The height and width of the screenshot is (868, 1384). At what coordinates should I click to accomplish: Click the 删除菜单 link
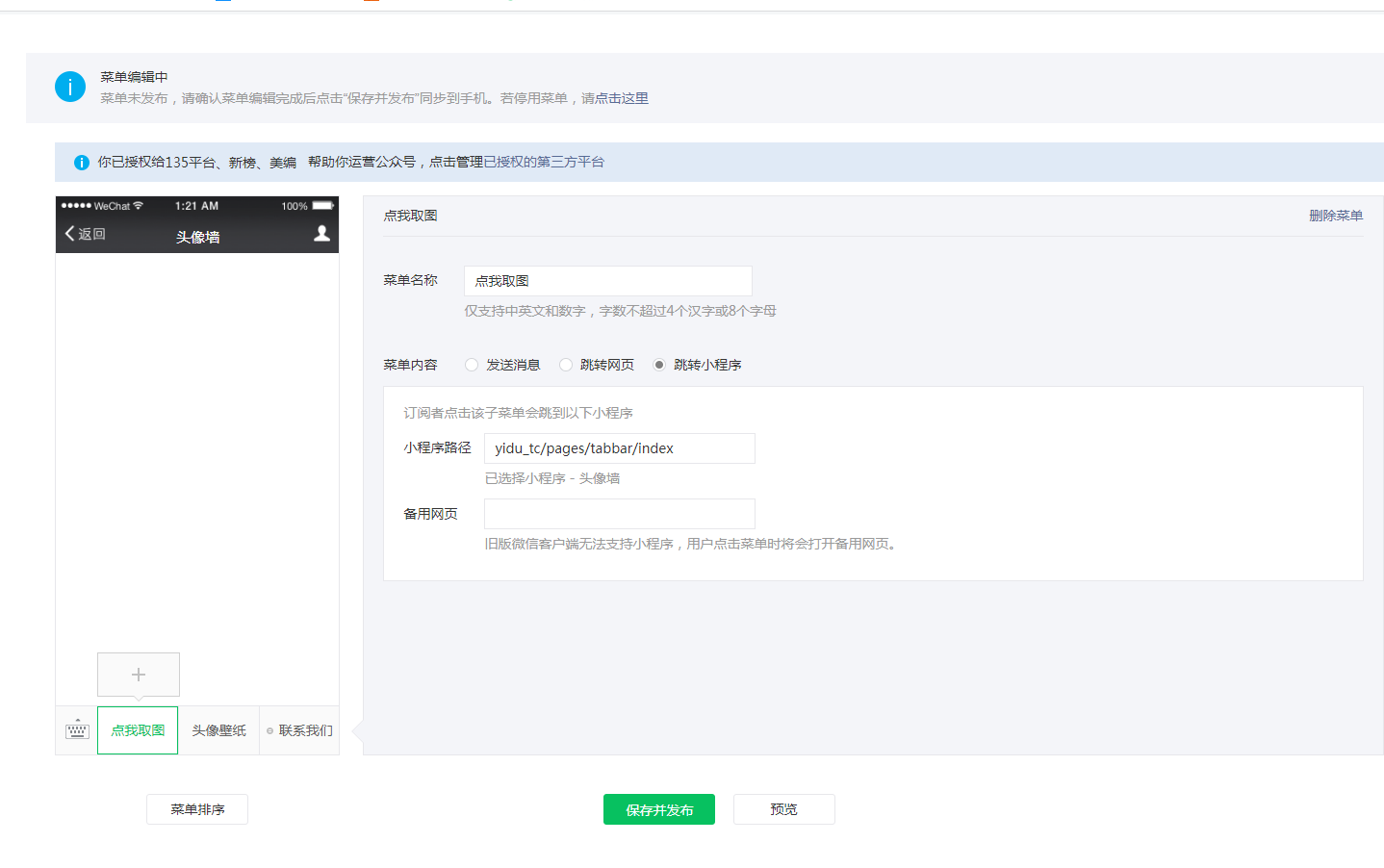[1336, 216]
